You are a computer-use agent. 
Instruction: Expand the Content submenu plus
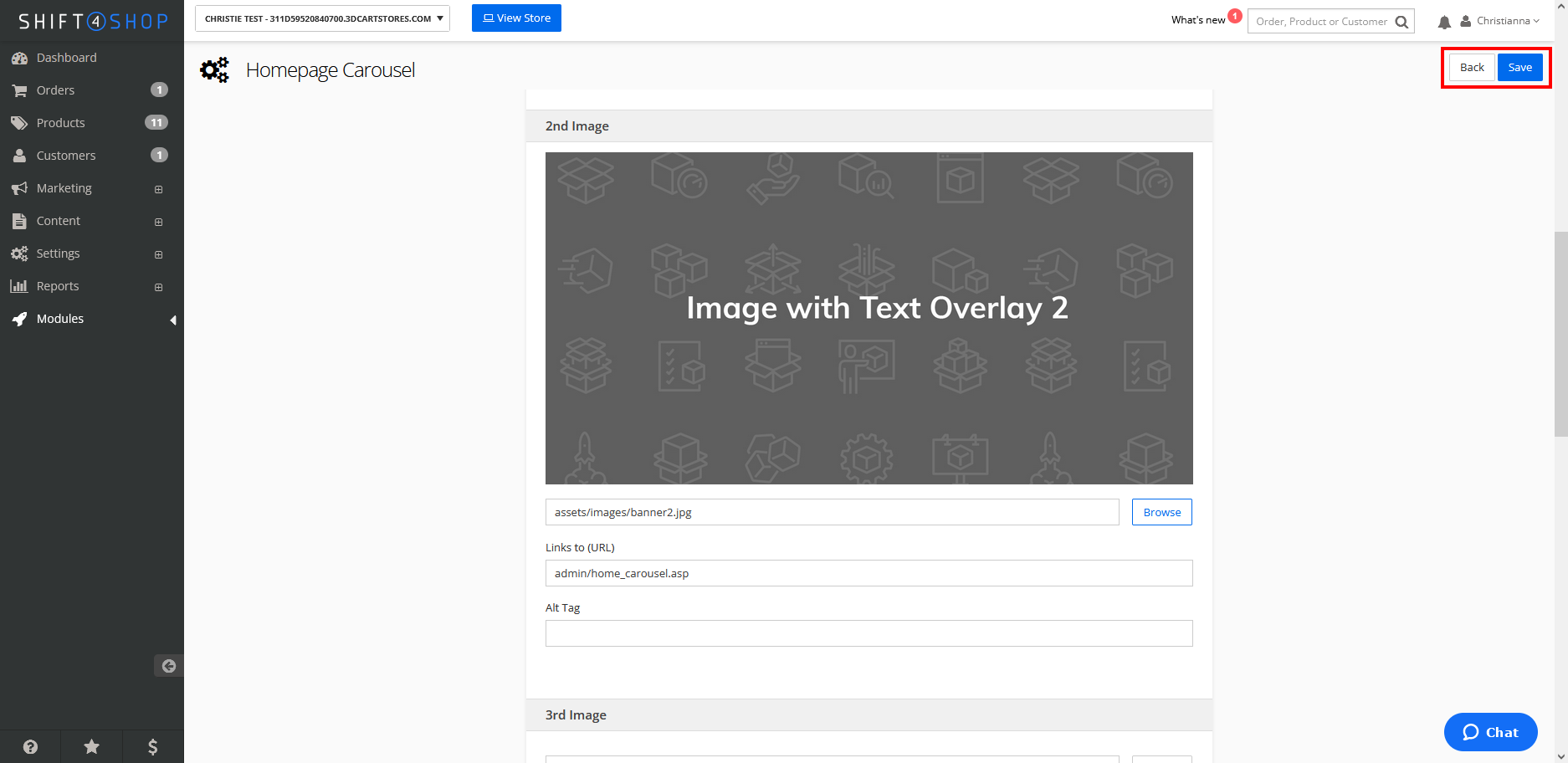159,222
